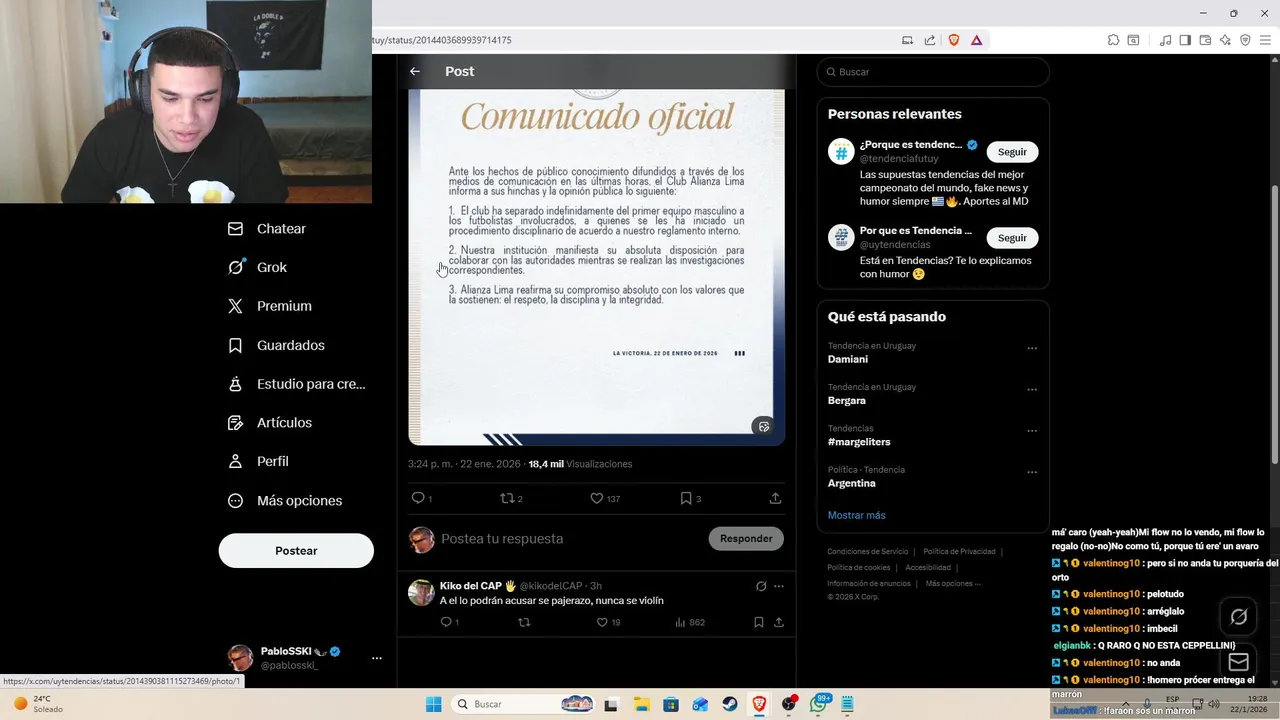Click Brave Rewards triangle icon
Image resolution: width=1280 pixels, height=720 pixels.
tap(976, 40)
